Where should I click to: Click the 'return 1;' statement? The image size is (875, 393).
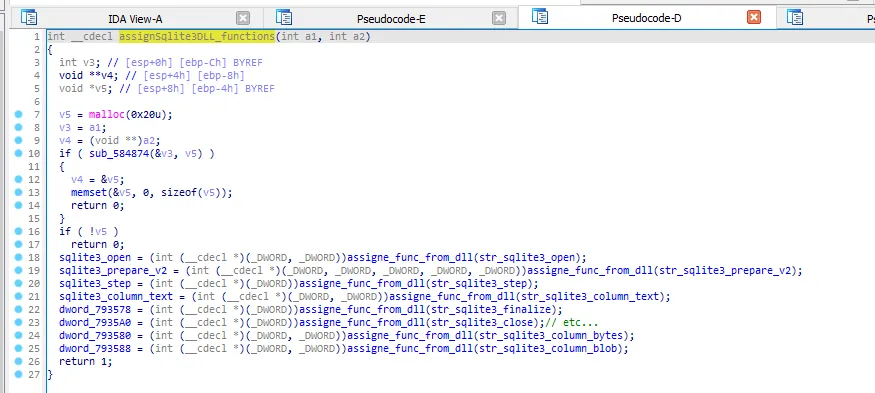point(86,361)
